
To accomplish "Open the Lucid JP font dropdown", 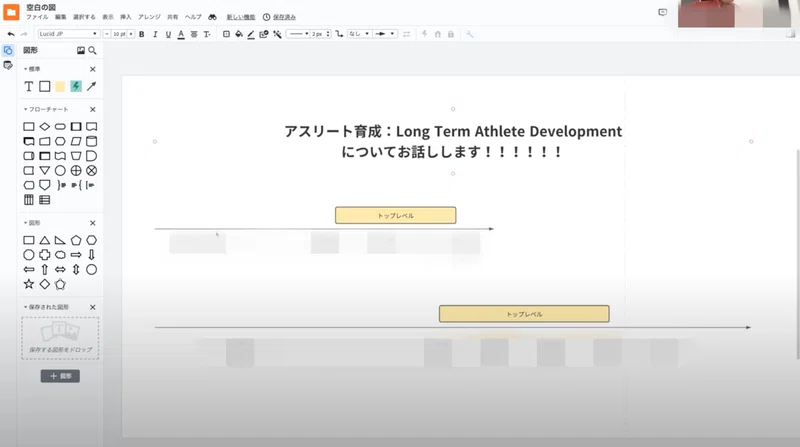I will click(x=68, y=34).
